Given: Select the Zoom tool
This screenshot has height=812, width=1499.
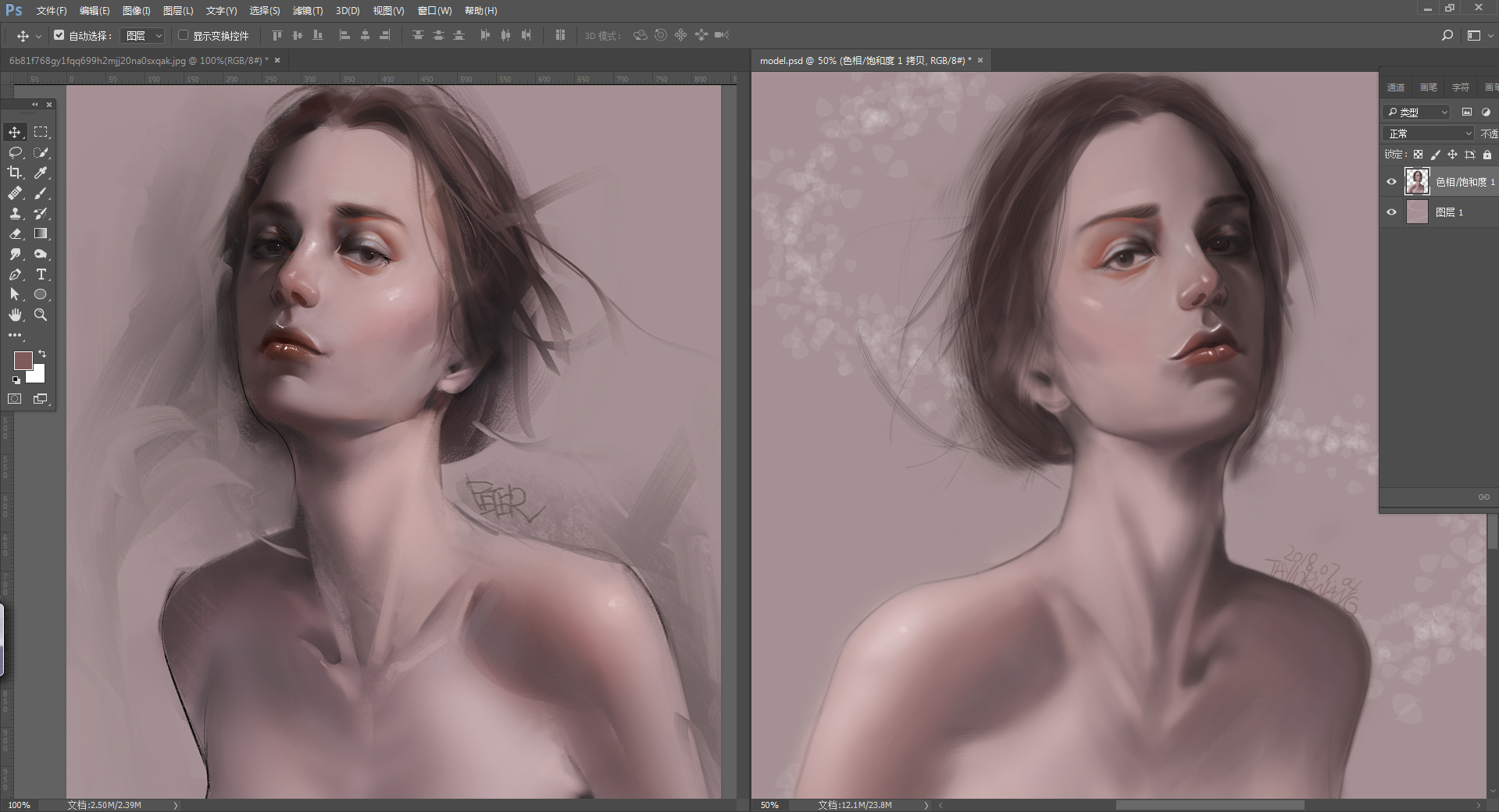Looking at the screenshot, I should coord(41,315).
